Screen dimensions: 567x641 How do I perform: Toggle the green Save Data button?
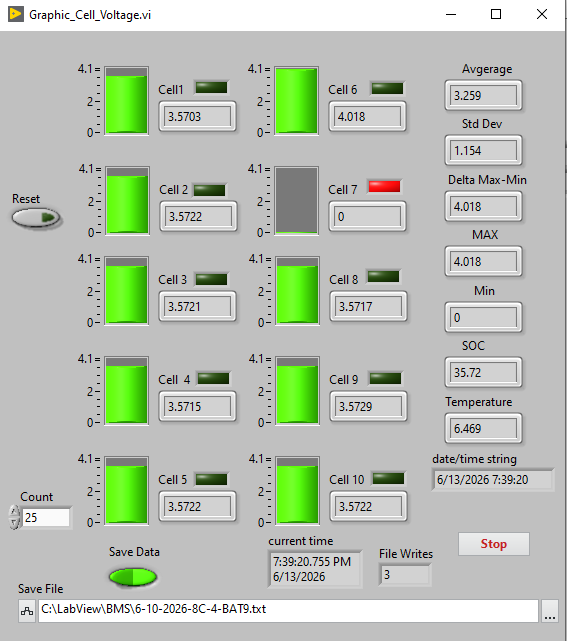tap(133, 577)
